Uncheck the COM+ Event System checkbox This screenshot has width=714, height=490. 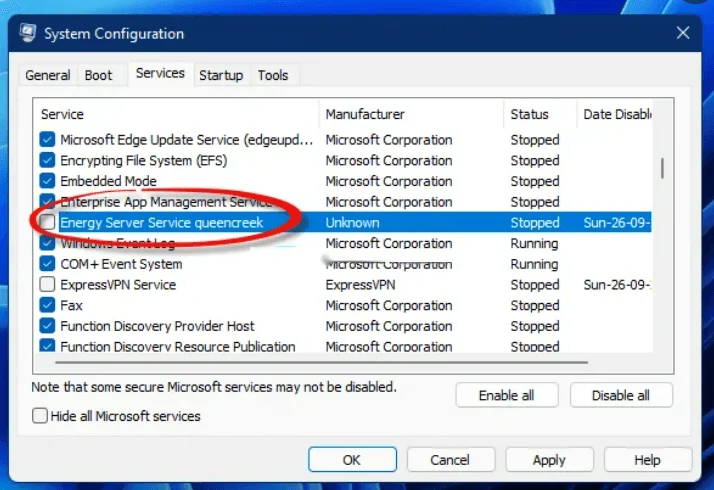tap(47, 264)
